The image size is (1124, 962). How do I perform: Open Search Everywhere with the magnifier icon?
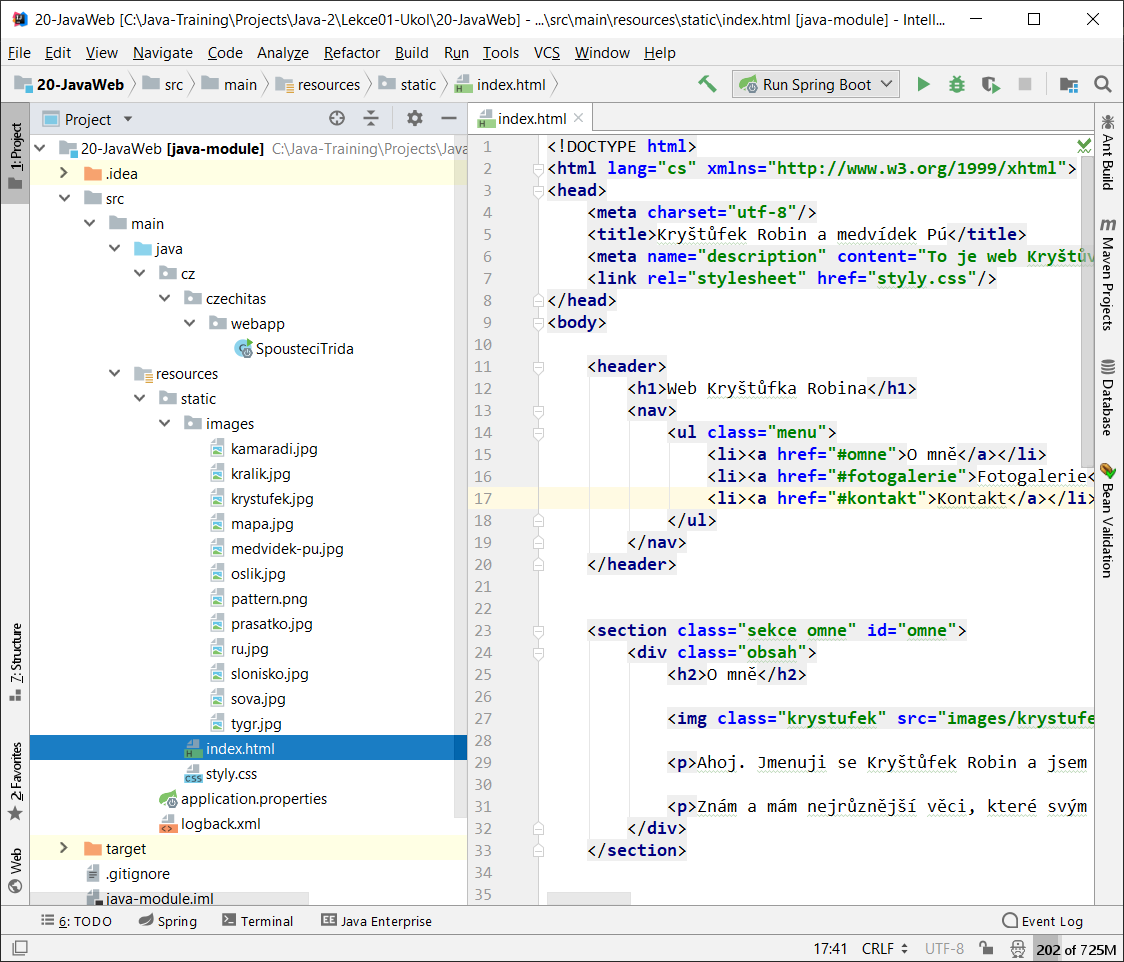(1102, 84)
